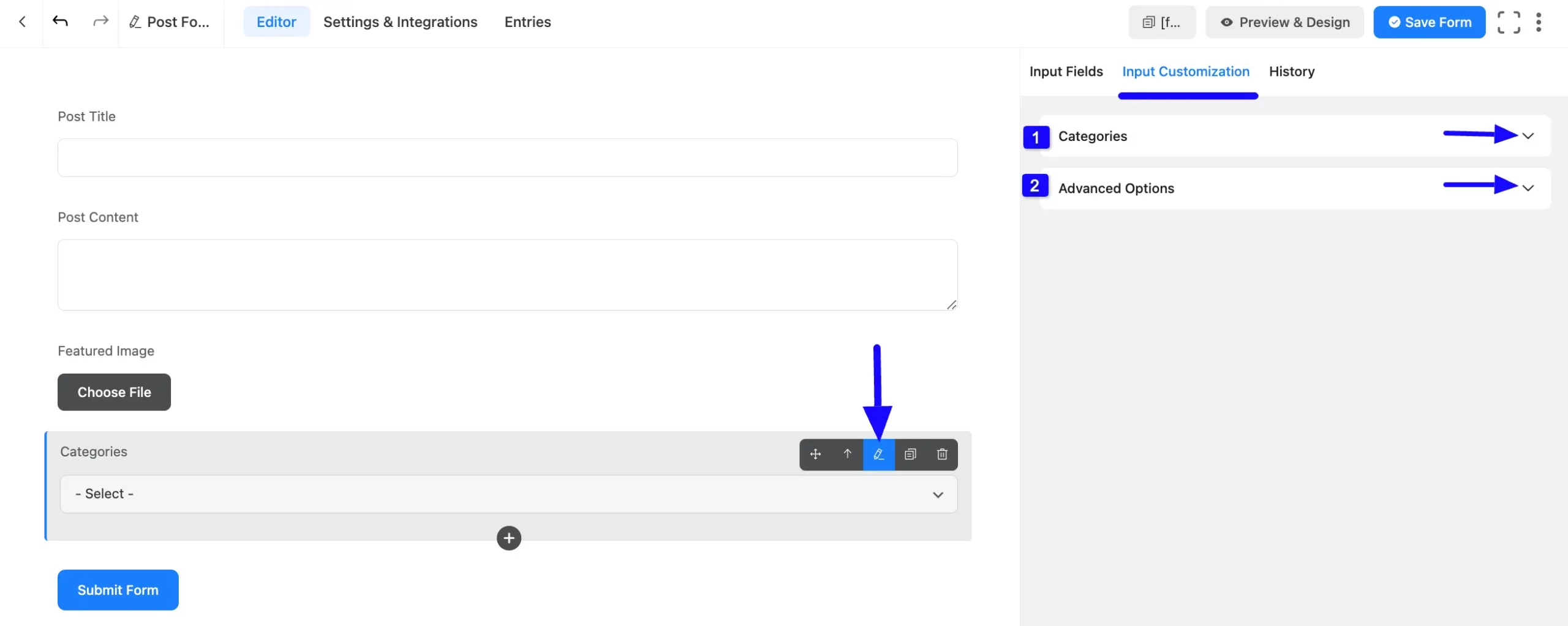Expand the Categories settings section
This screenshot has width=1568, height=626.
point(1295,136)
